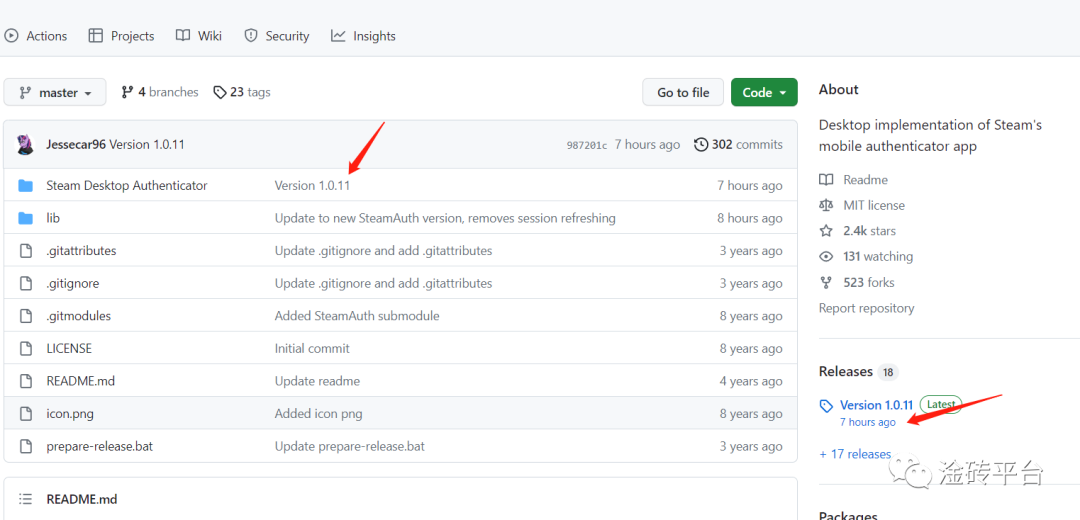Open the Jessecar96 author profile link
This screenshot has height=520, width=1080.
coord(76,145)
